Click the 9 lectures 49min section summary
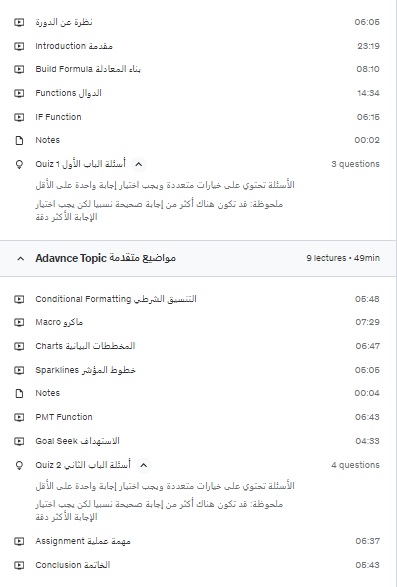Viewport: 397px width, 587px height. 343,258
